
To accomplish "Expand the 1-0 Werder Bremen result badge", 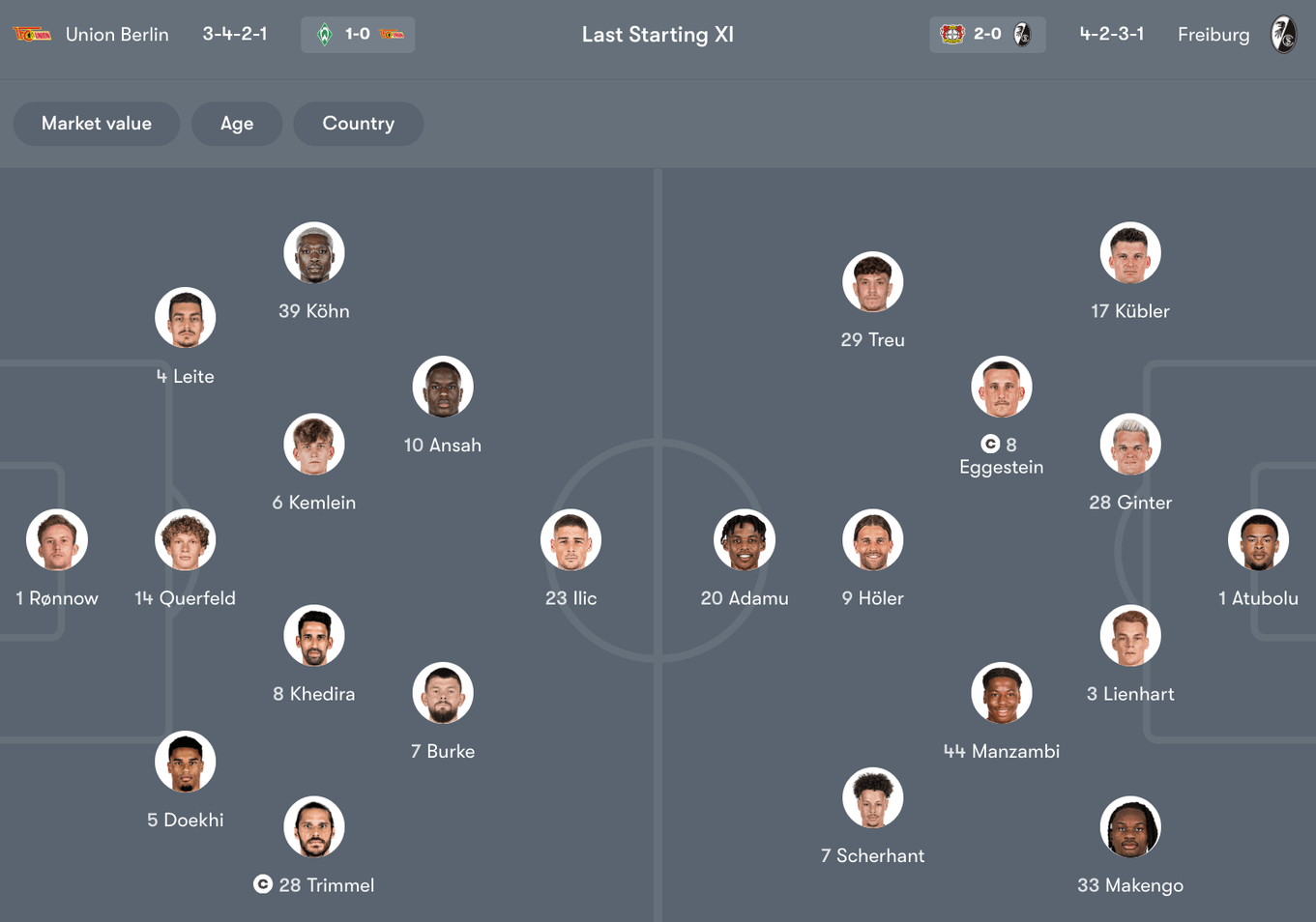I will [357, 33].
